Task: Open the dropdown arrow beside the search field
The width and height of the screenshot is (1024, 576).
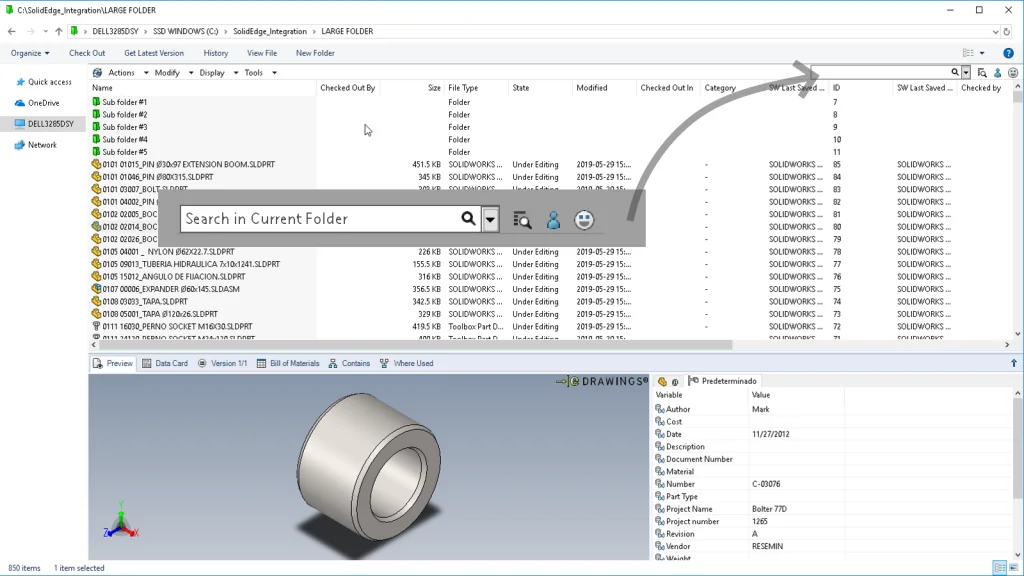Action: tap(489, 218)
